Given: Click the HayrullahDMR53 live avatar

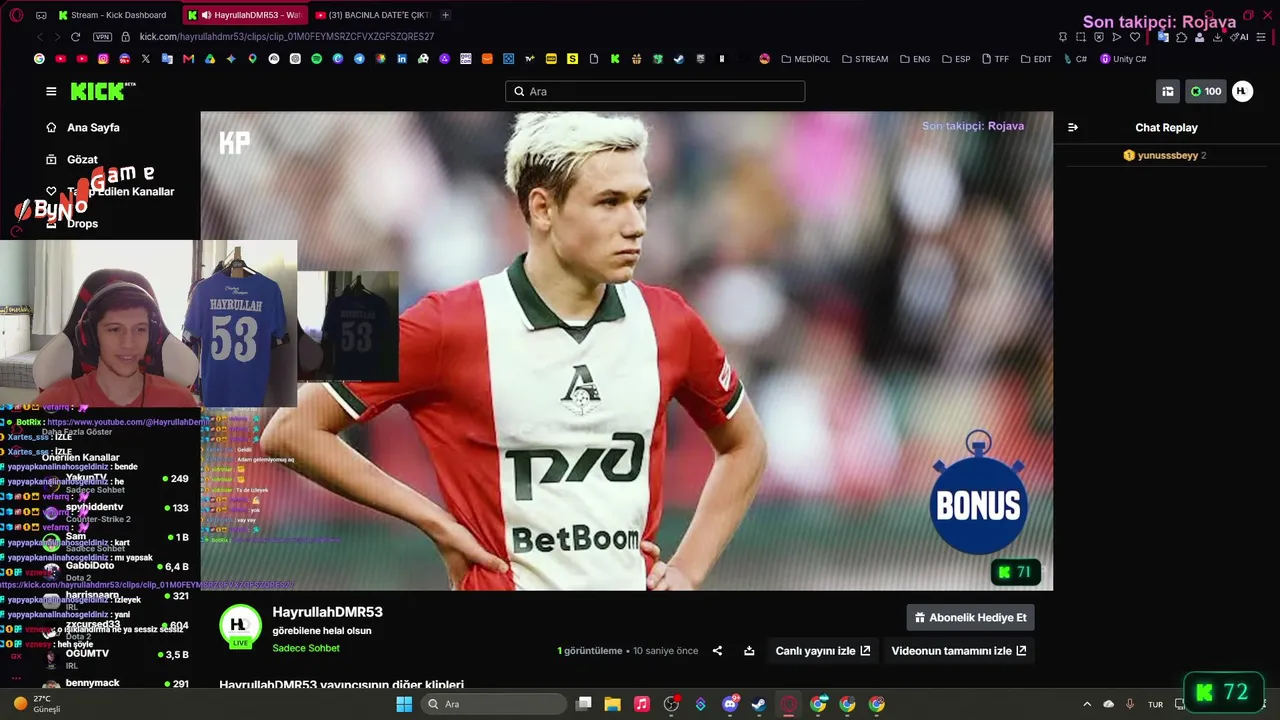Looking at the screenshot, I should coord(240,626).
